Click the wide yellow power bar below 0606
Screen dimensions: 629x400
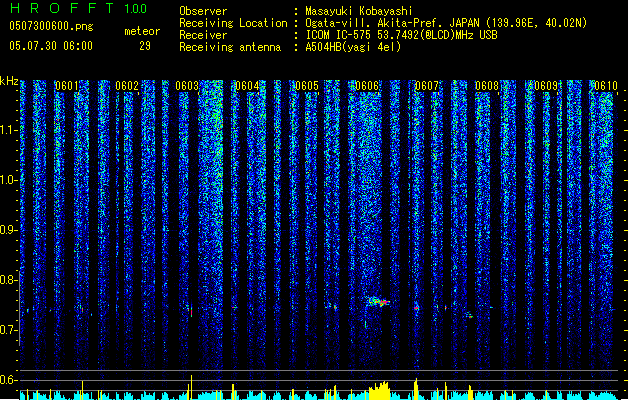point(379,391)
